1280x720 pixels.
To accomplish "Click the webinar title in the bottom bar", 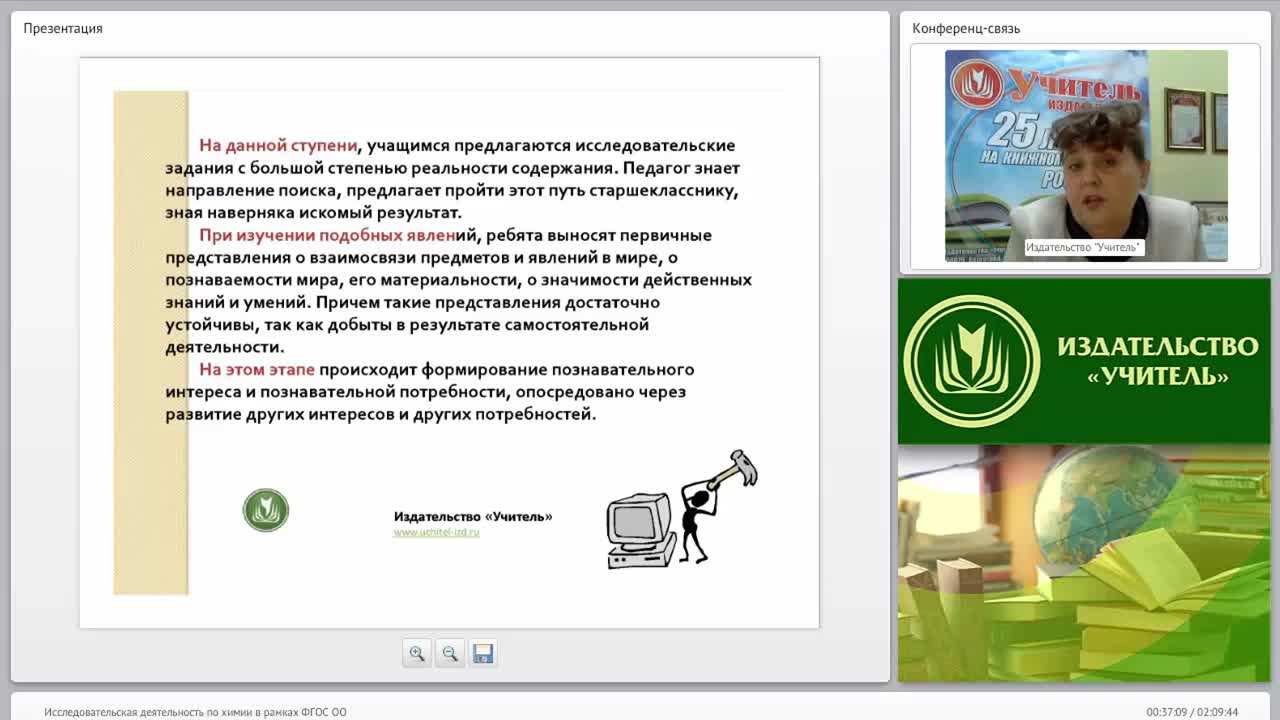I will click(195, 712).
